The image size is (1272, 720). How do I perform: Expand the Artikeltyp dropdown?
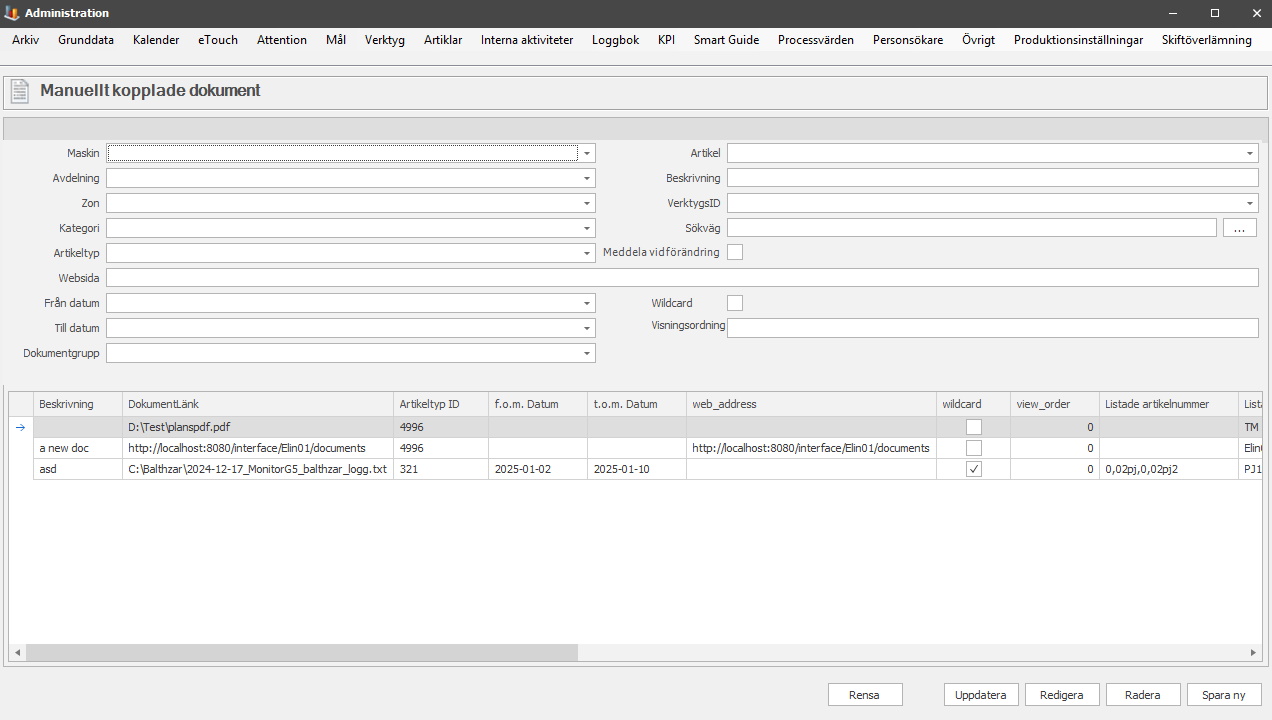tap(587, 253)
